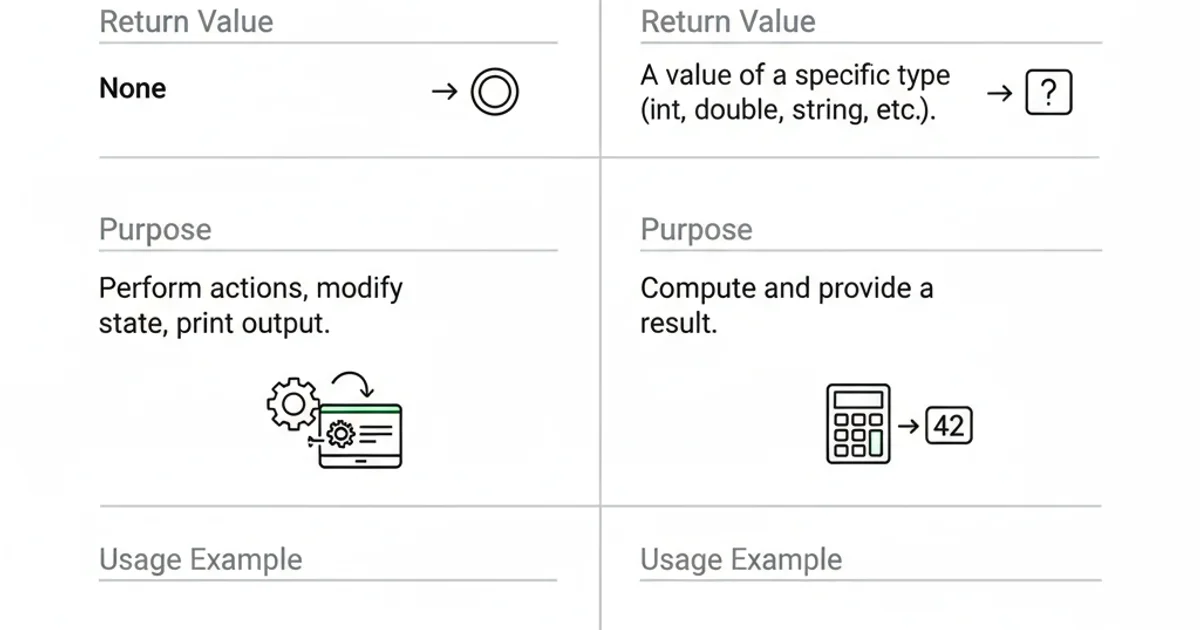Select the large gear icon
The width and height of the screenshot is (1200, 630).
(x=292, y=403)
